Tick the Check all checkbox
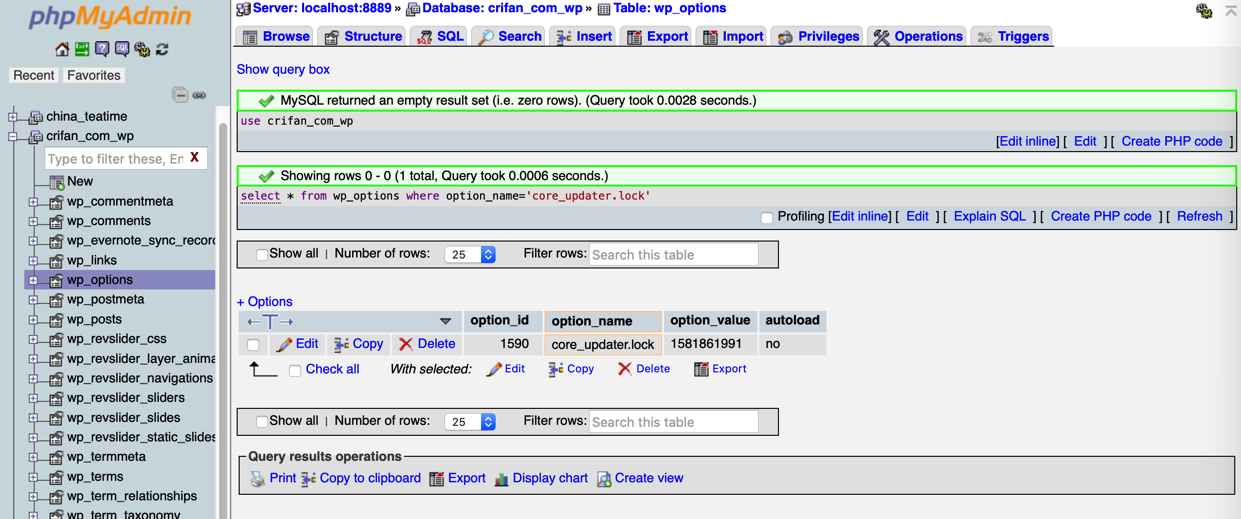This screenshot has height=519, width=1241. pyautogui.click(x=295, y=370)
